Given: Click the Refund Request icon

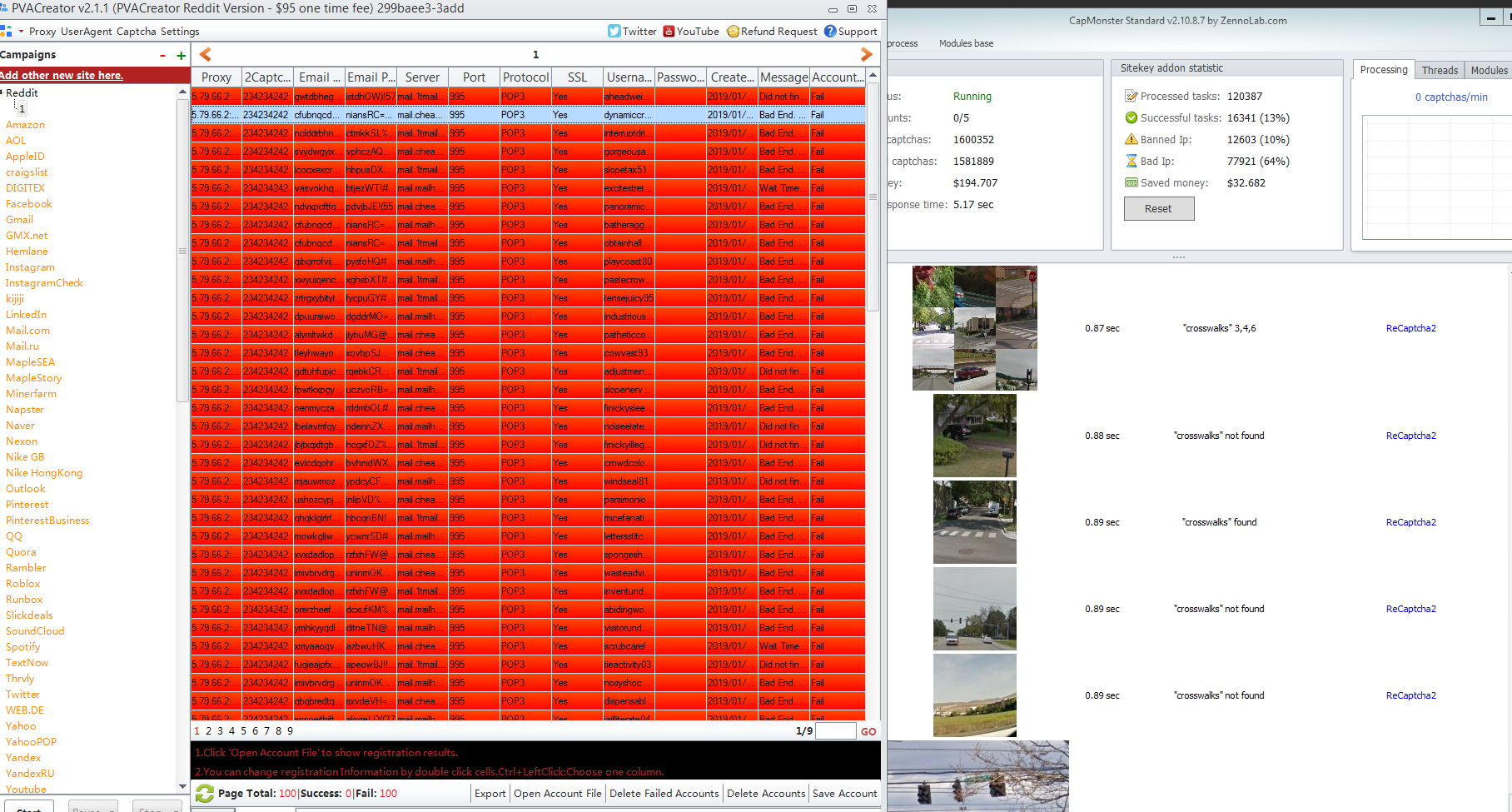Looking at the screenshot, I should pyautogui.click(x=733, y=32).
